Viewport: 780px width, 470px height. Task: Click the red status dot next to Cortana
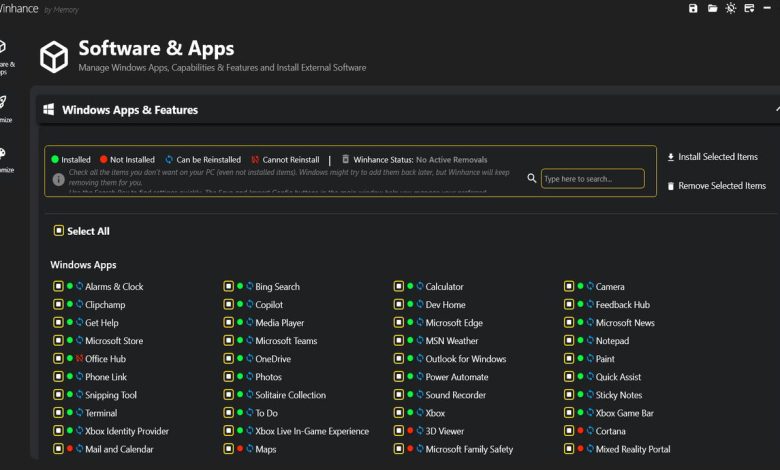[x=580, y=431]
